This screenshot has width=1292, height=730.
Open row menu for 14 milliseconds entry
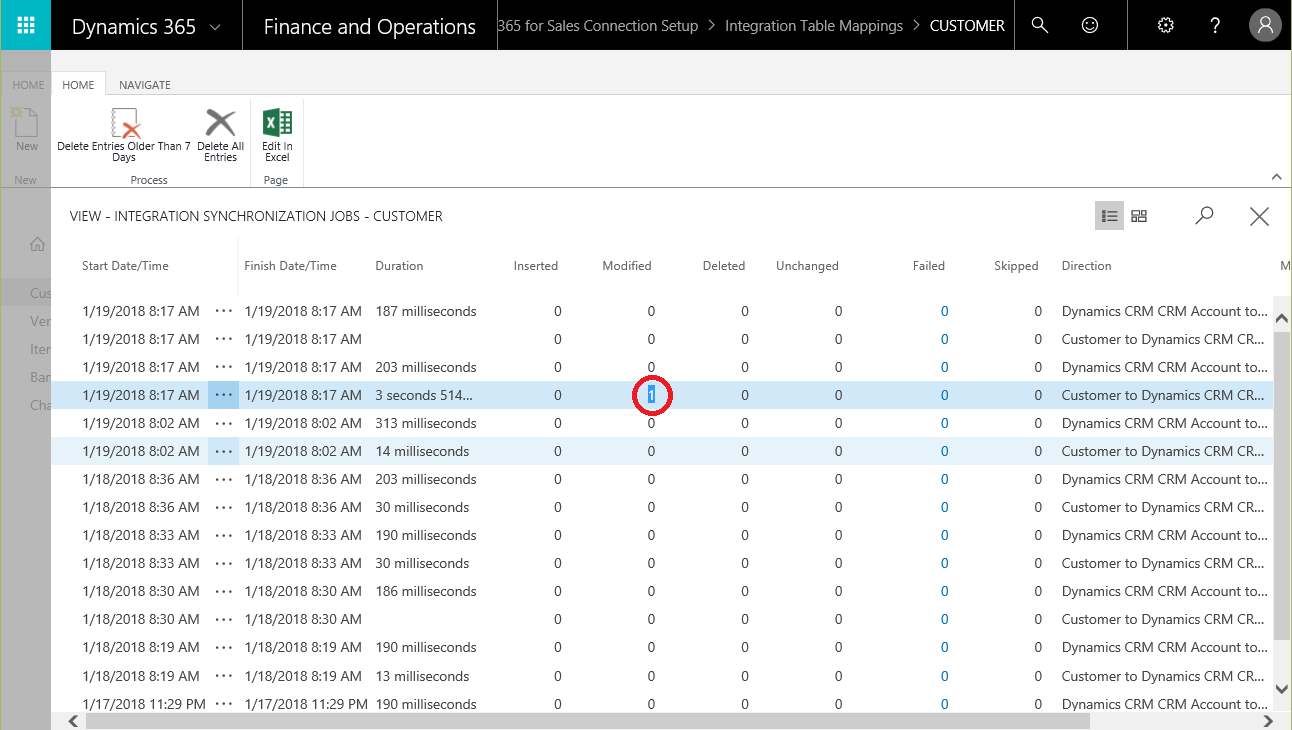click(x=223, y=451)
